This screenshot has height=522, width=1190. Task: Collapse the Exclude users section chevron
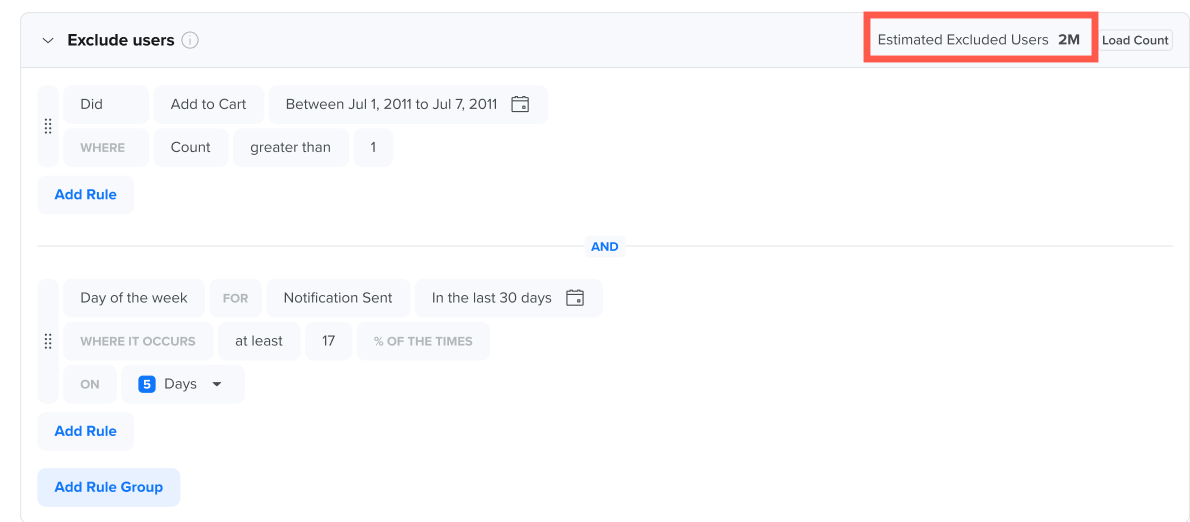pyautogui.click(x=48, y=40)
